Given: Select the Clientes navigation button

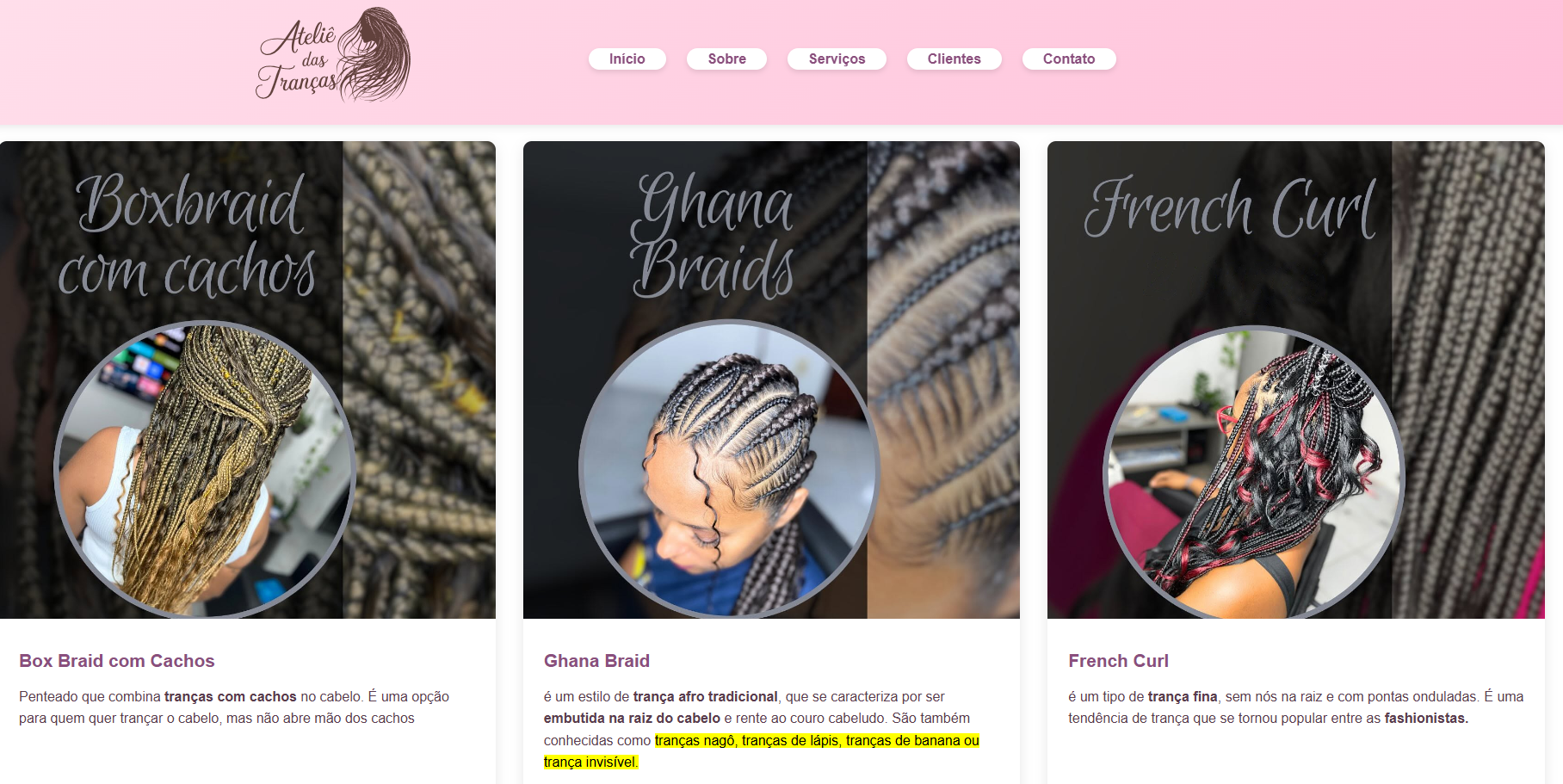Looking at the screenshot, I should 954,59.
